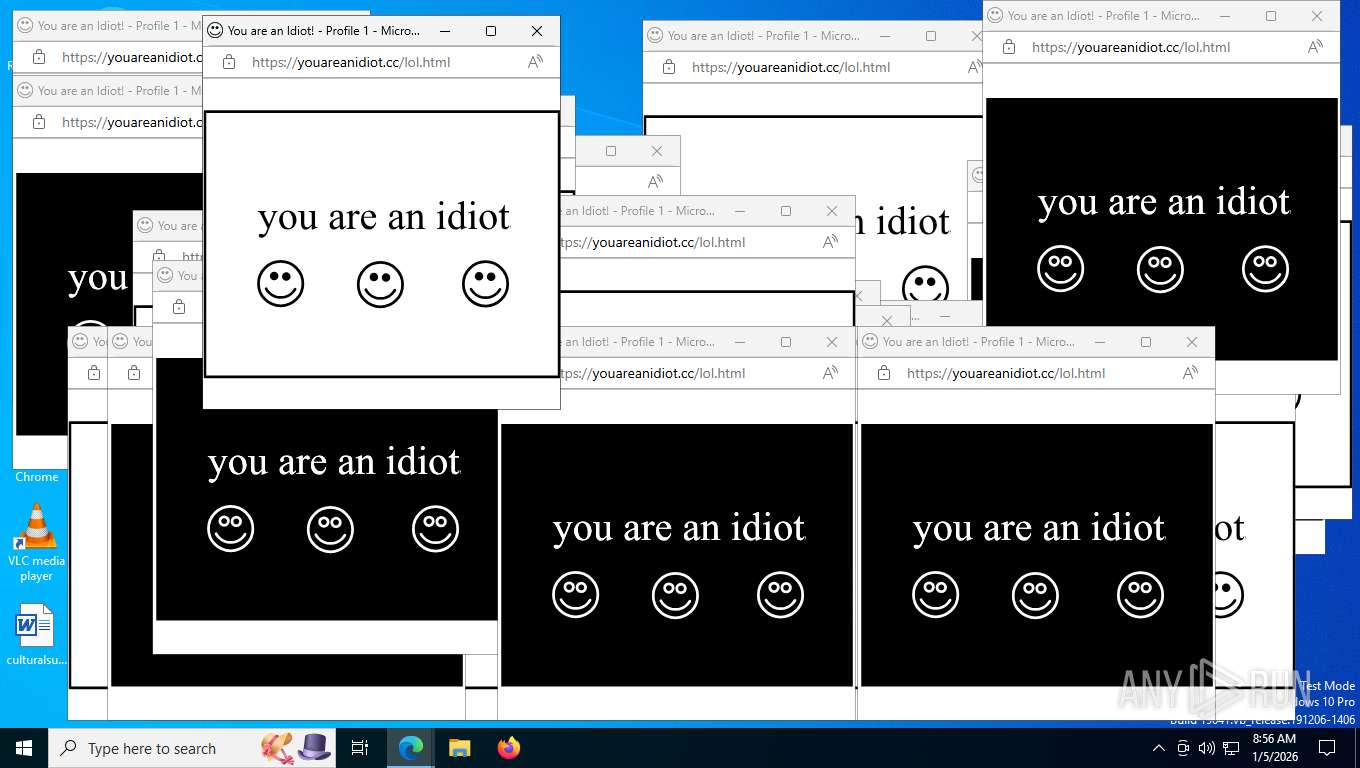The image size is (1360, 768).
Task: Click Read aloud icon in frontmost white popup
Action: (535, 62)
